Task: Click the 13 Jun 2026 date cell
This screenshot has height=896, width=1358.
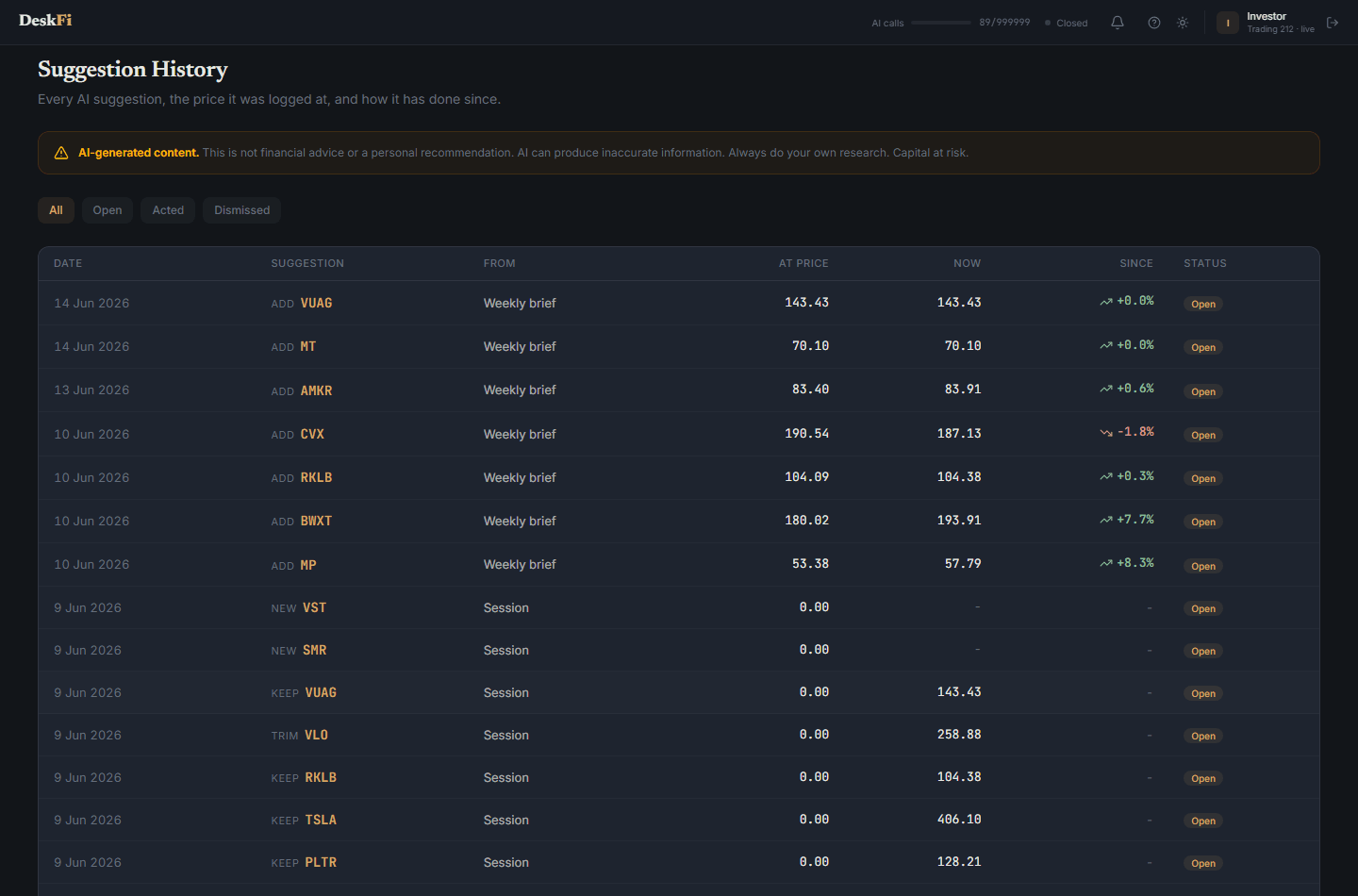Action: click(x=91, y=390)
